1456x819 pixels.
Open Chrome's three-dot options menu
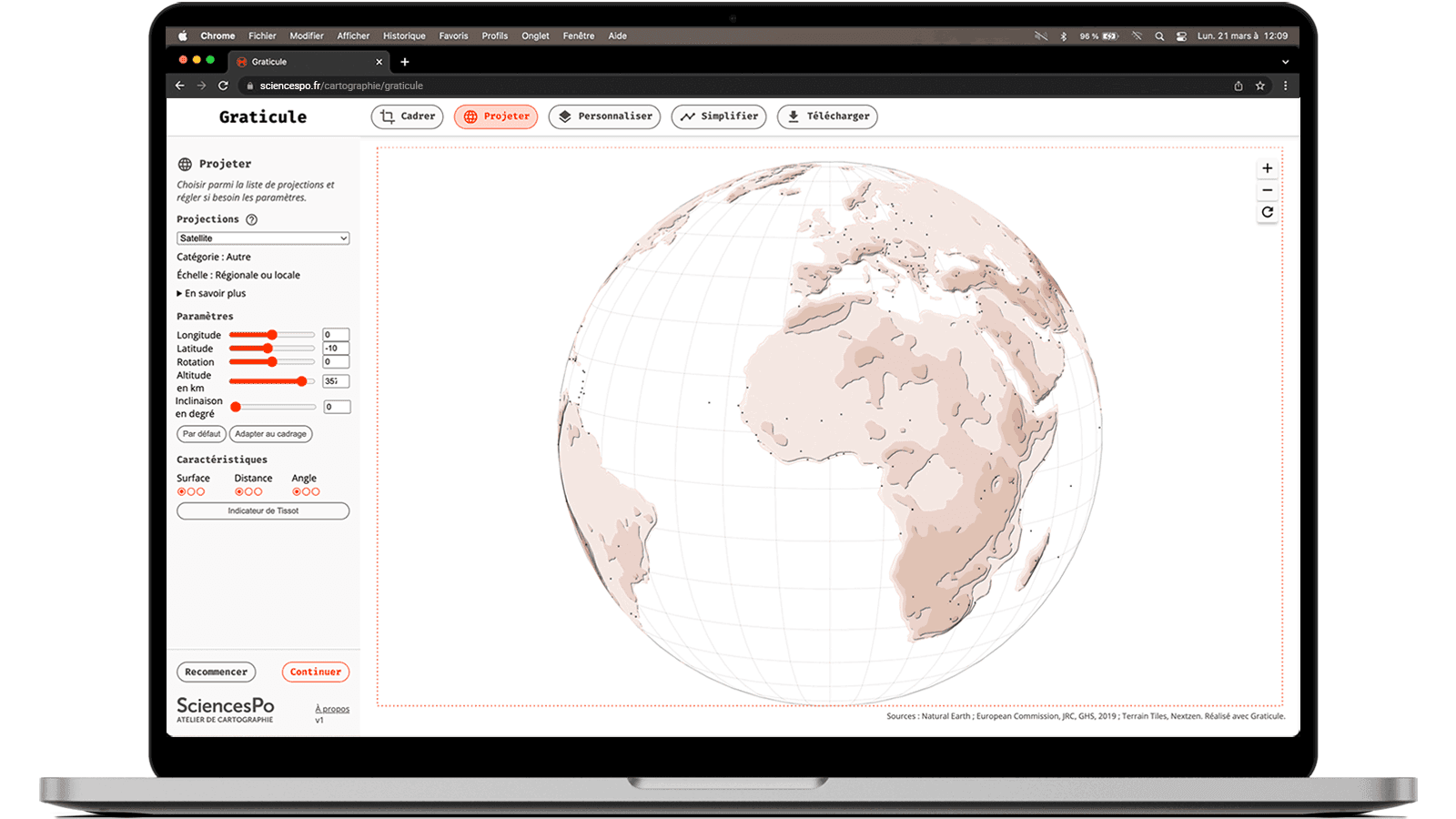coord(1285,86)
